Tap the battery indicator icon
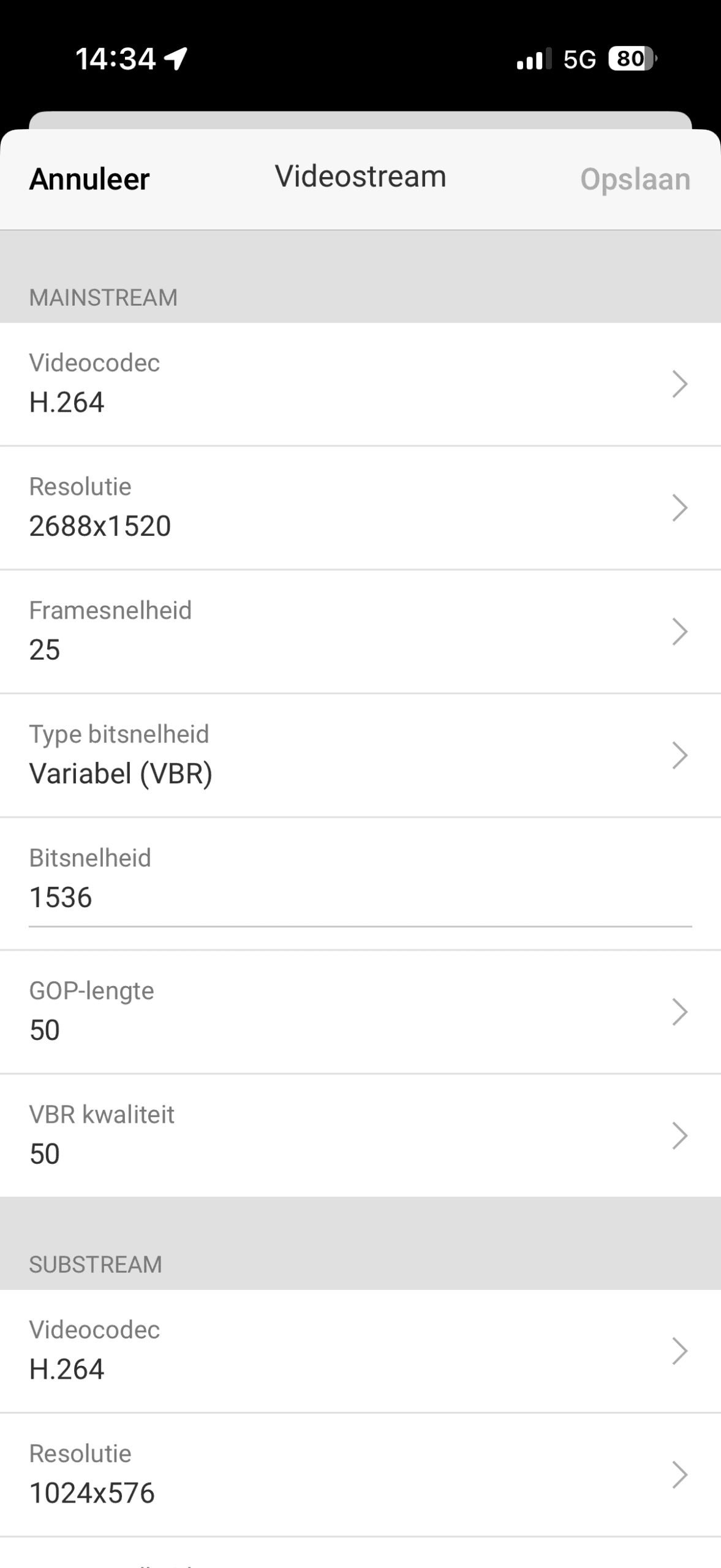721x1568 pixels. pyautogui.click(x=632, y=59)
